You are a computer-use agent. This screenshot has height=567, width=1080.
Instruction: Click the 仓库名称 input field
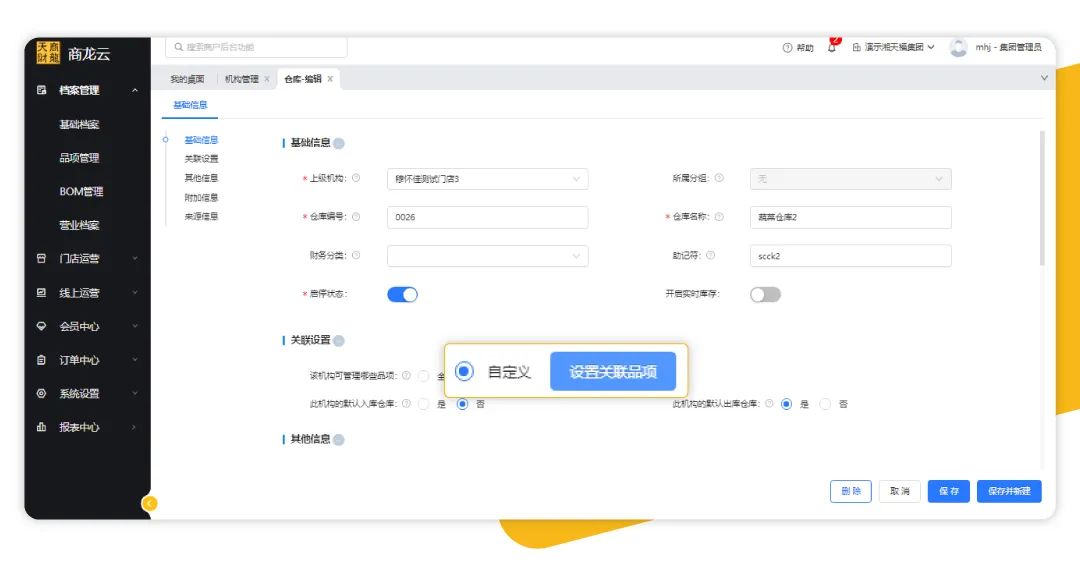[850, 217]
